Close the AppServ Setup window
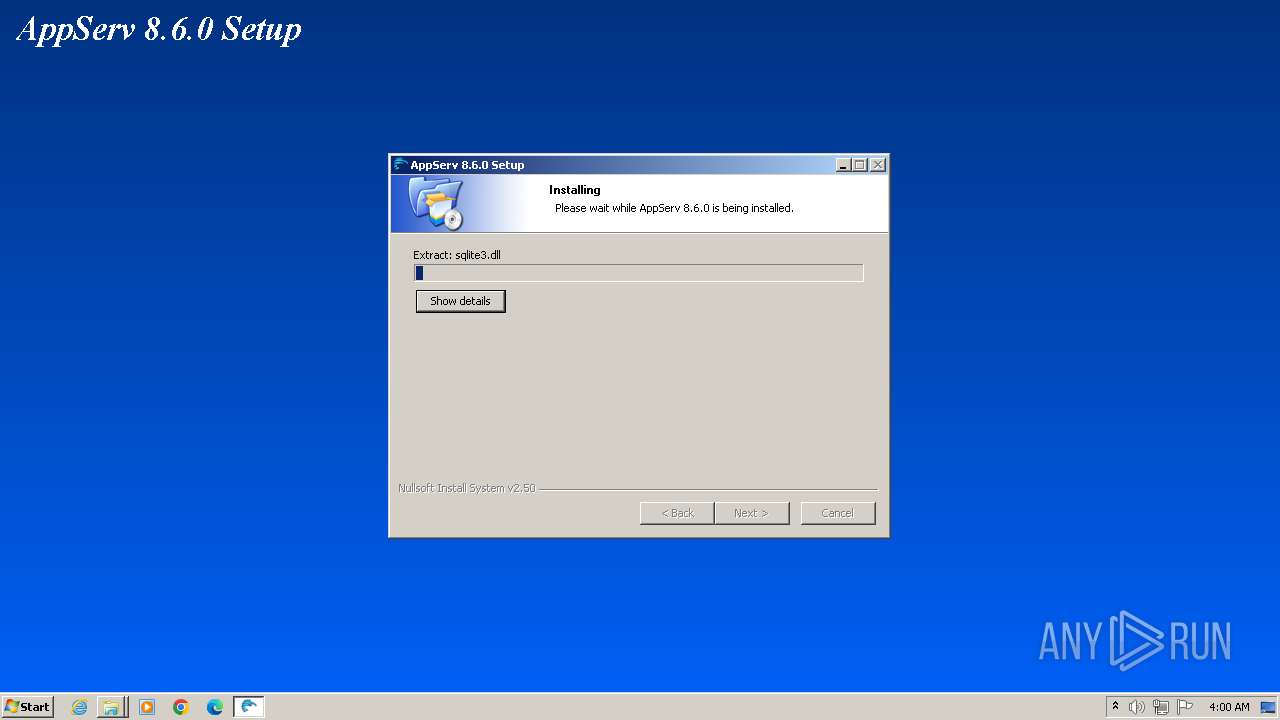This screenshot has height=720, width=1280. coord(877,165)
